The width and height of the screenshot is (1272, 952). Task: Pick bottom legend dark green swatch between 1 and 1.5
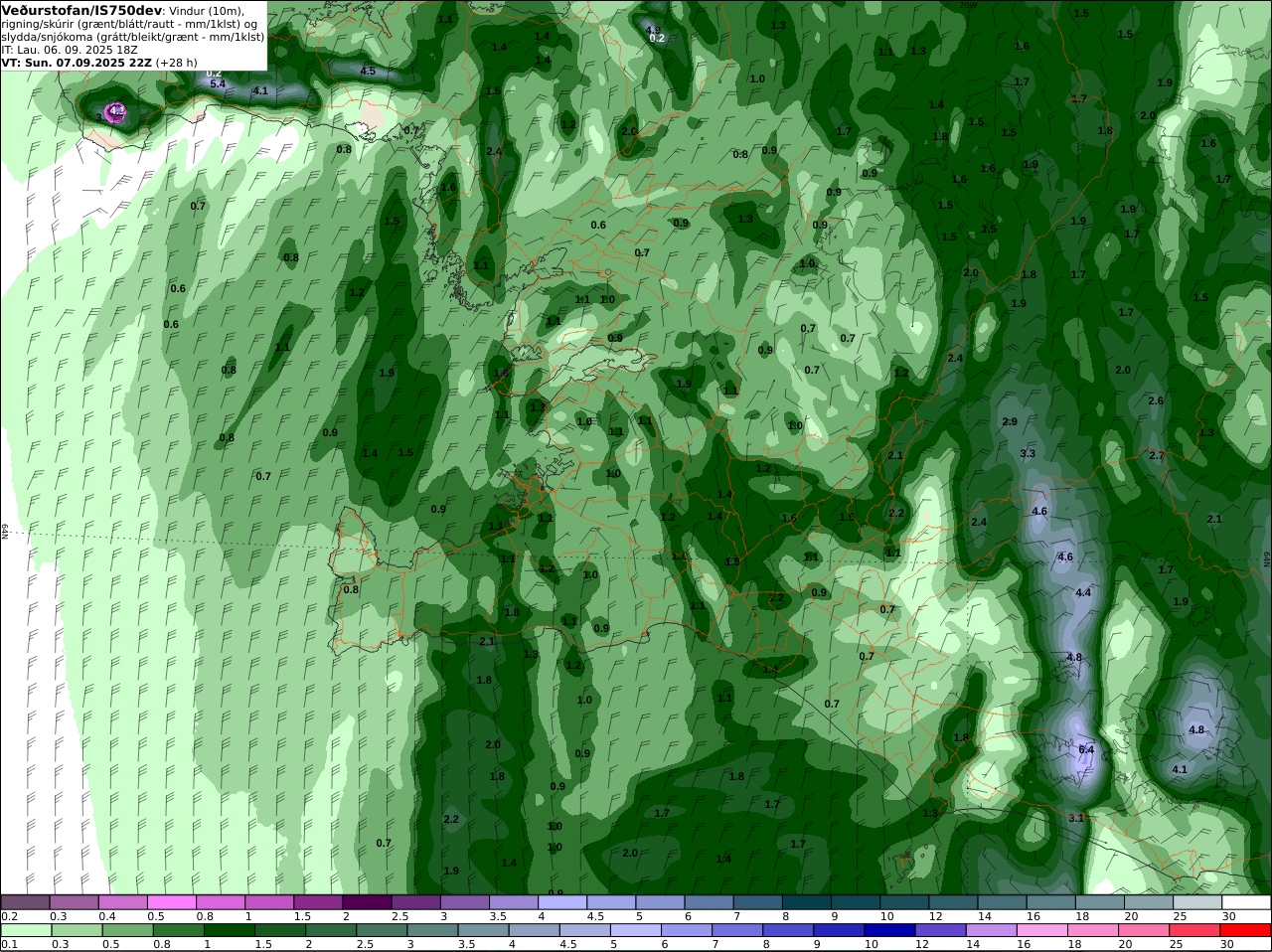point(229,930)
